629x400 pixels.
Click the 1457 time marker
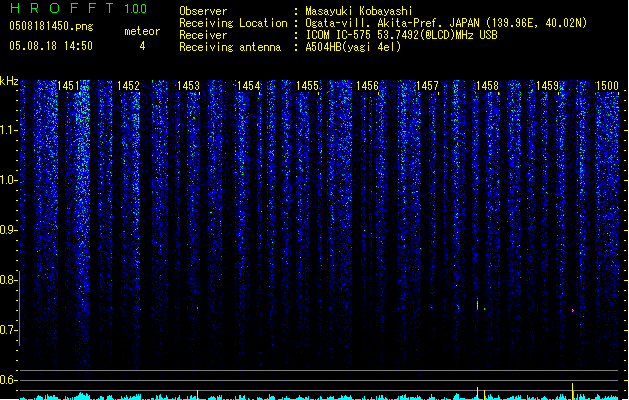(428, 86)
